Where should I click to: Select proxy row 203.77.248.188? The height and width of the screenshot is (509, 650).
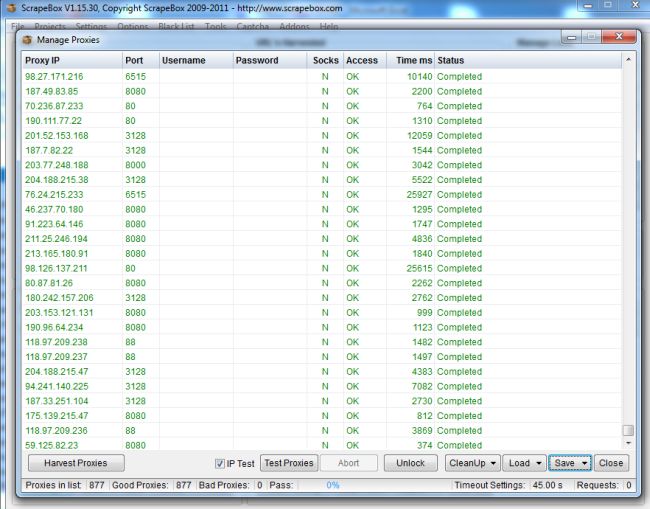pyautogui.click(x=322, y=165)
